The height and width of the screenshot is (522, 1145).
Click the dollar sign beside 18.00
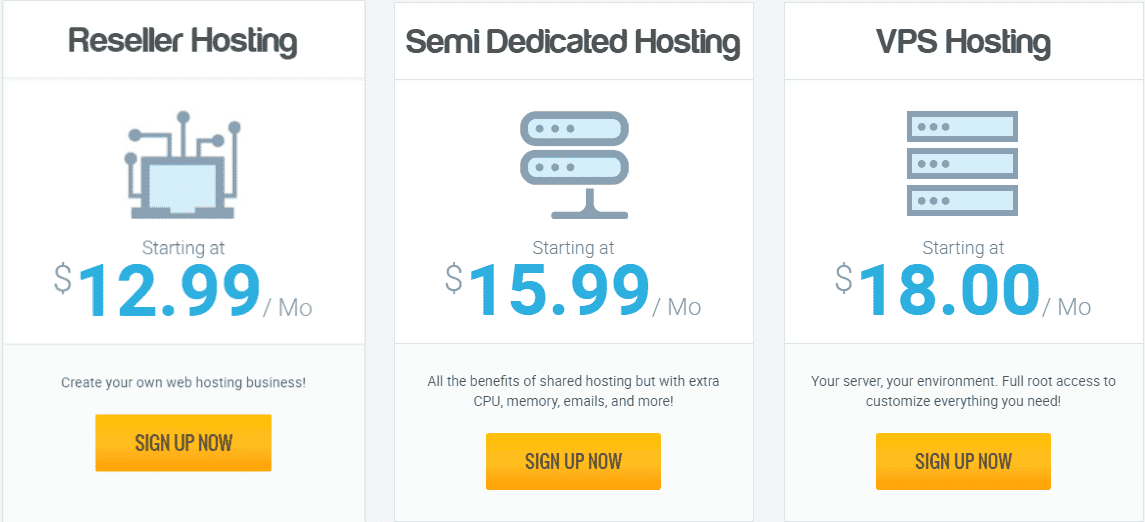844,279
